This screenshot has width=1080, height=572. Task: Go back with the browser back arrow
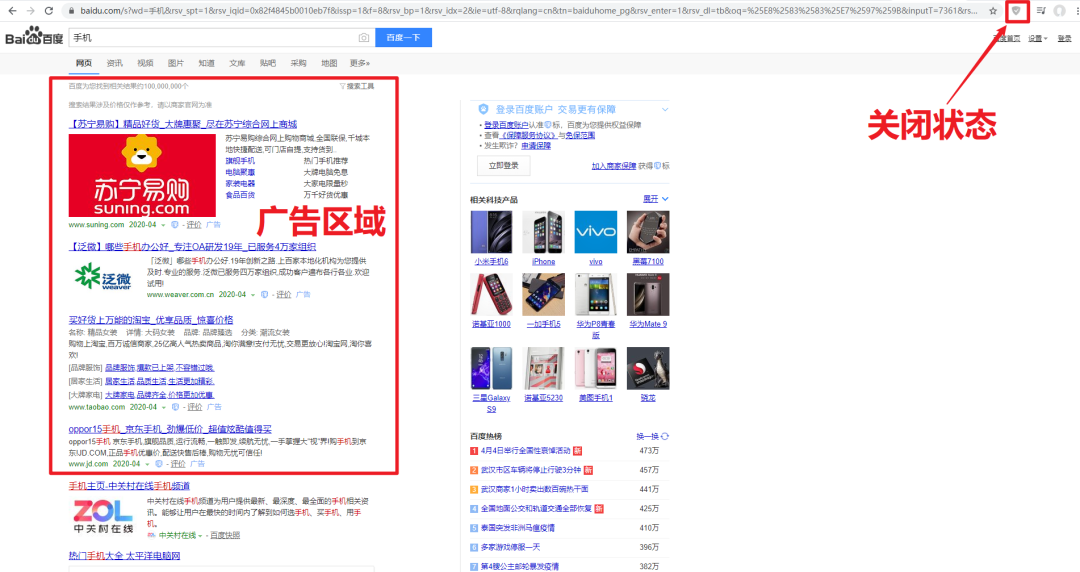pyautogui.click(x=12, y=11)
